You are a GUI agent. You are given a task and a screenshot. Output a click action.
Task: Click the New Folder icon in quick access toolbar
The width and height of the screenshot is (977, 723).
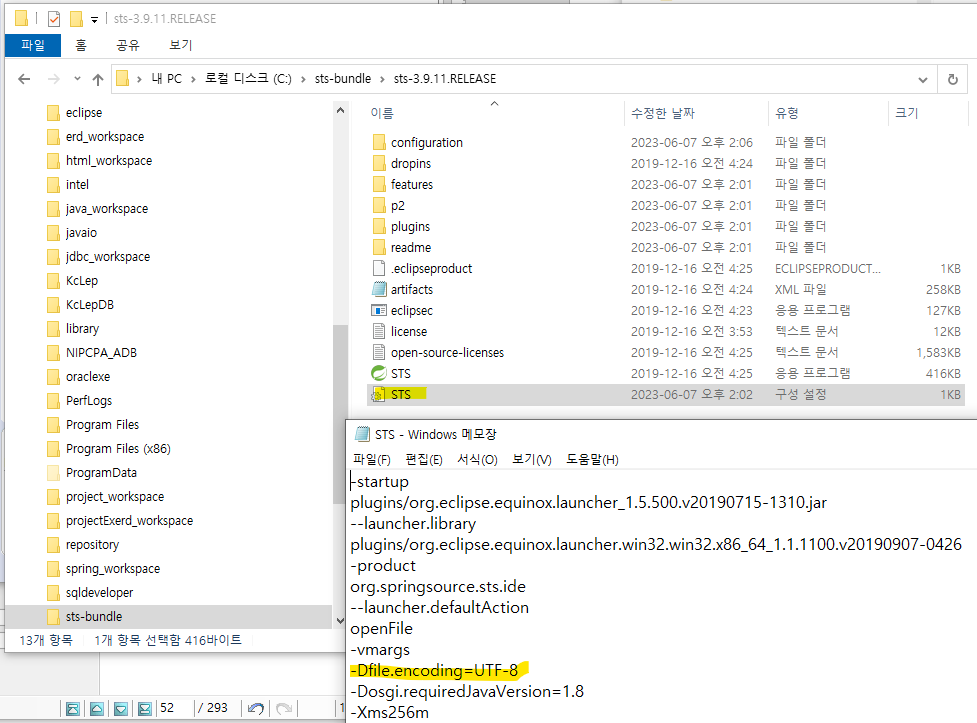(76, 19)
